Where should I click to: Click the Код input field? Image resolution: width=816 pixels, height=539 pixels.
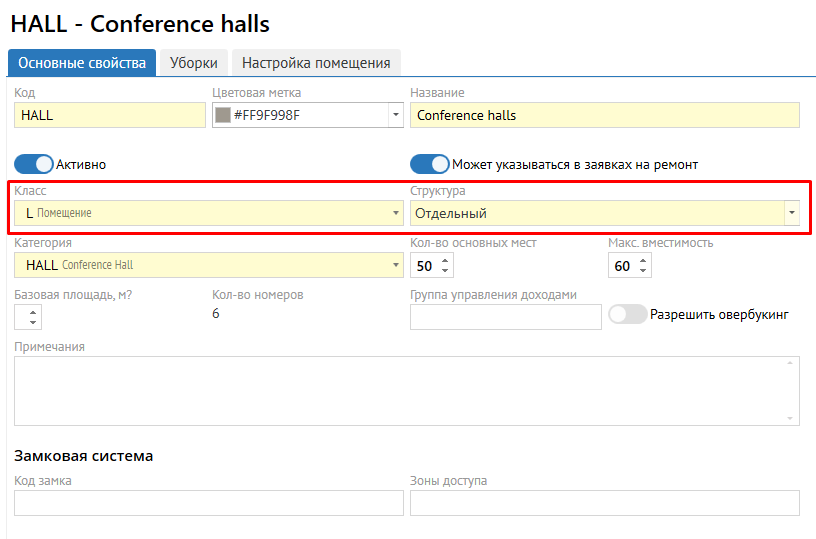[x=110, y=115]
